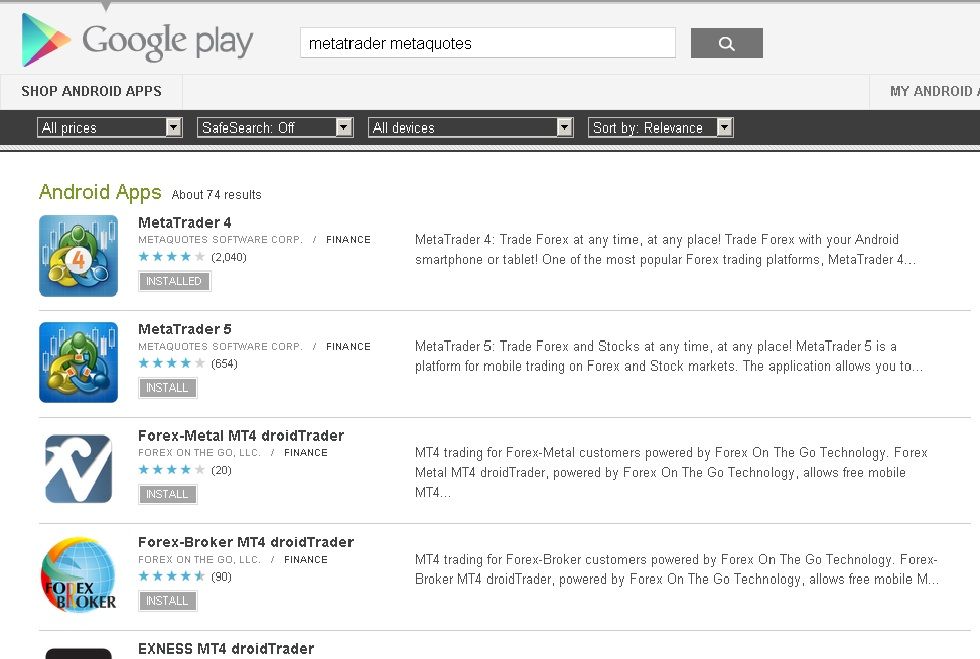Install the MetaTrader 5 app
This screenshot has height=659, width=980.
[x=168, y=388]
